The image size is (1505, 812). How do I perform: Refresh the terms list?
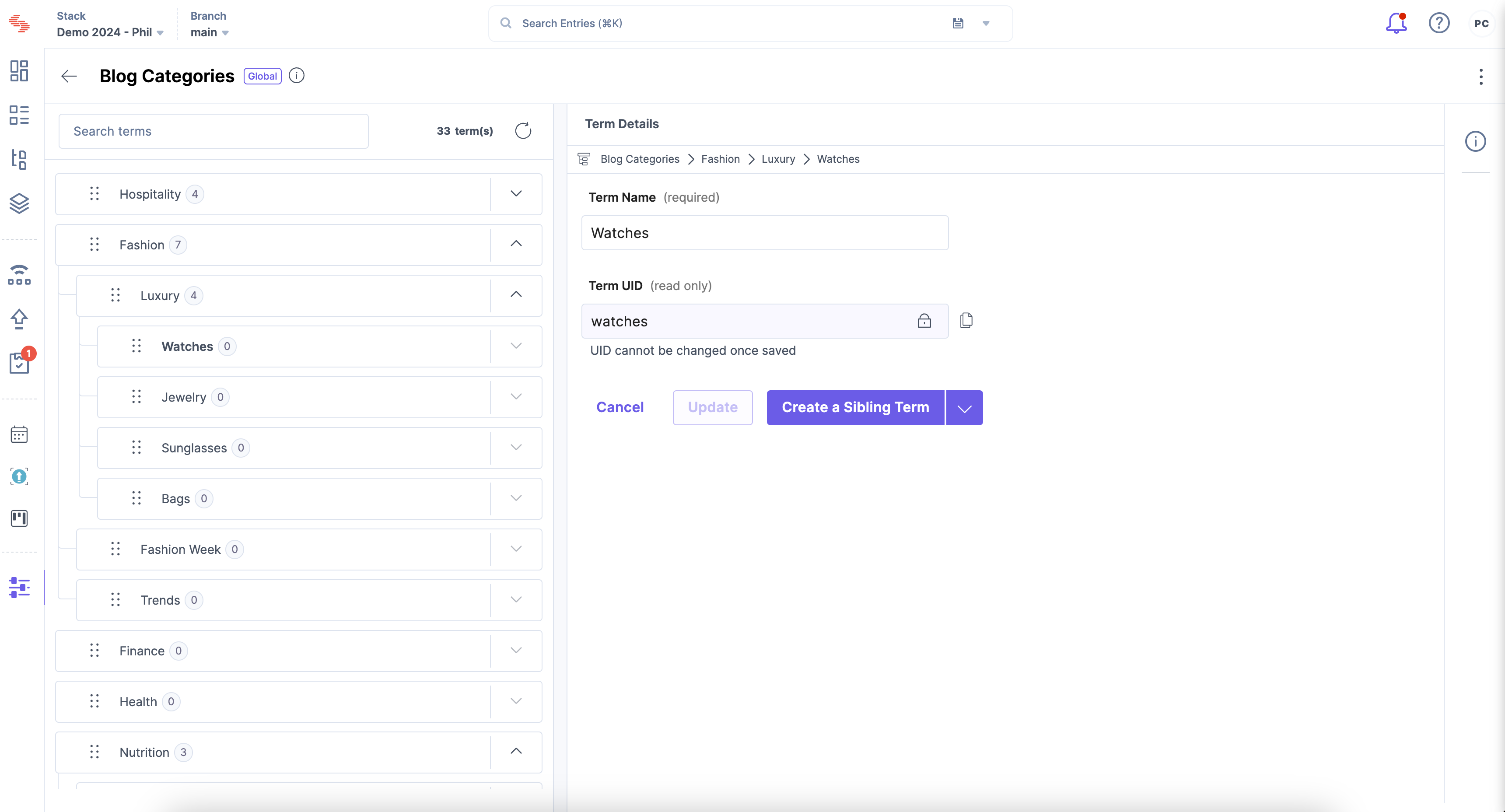click(x=523, y=131)
